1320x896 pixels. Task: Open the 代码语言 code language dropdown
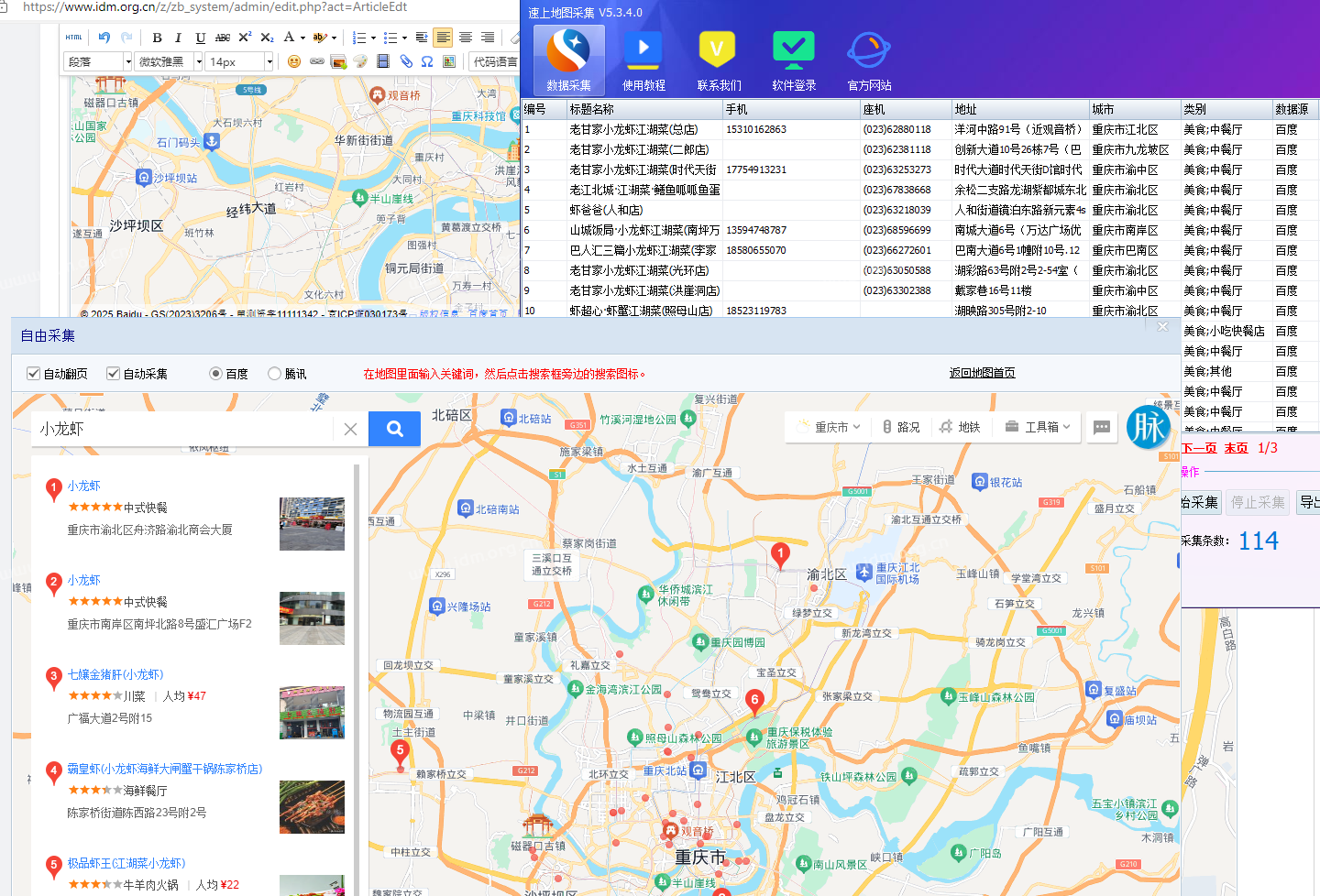(x=493, y=61)
